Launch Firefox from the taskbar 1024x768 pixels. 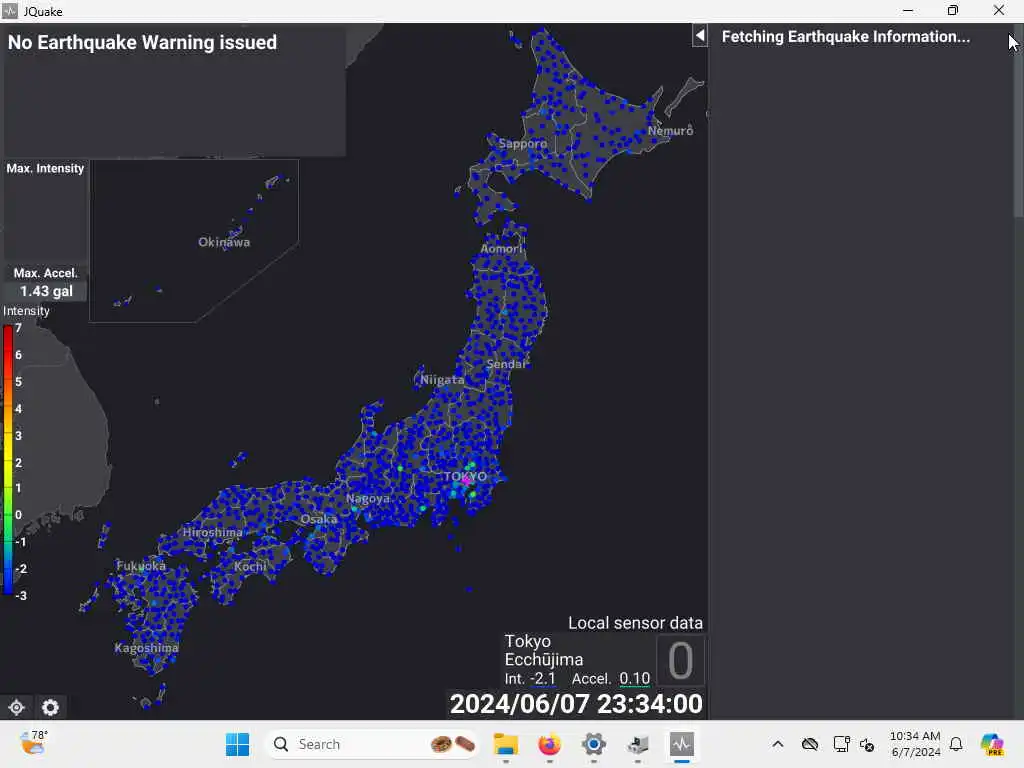pyautogui.click(x=549, y=744)
